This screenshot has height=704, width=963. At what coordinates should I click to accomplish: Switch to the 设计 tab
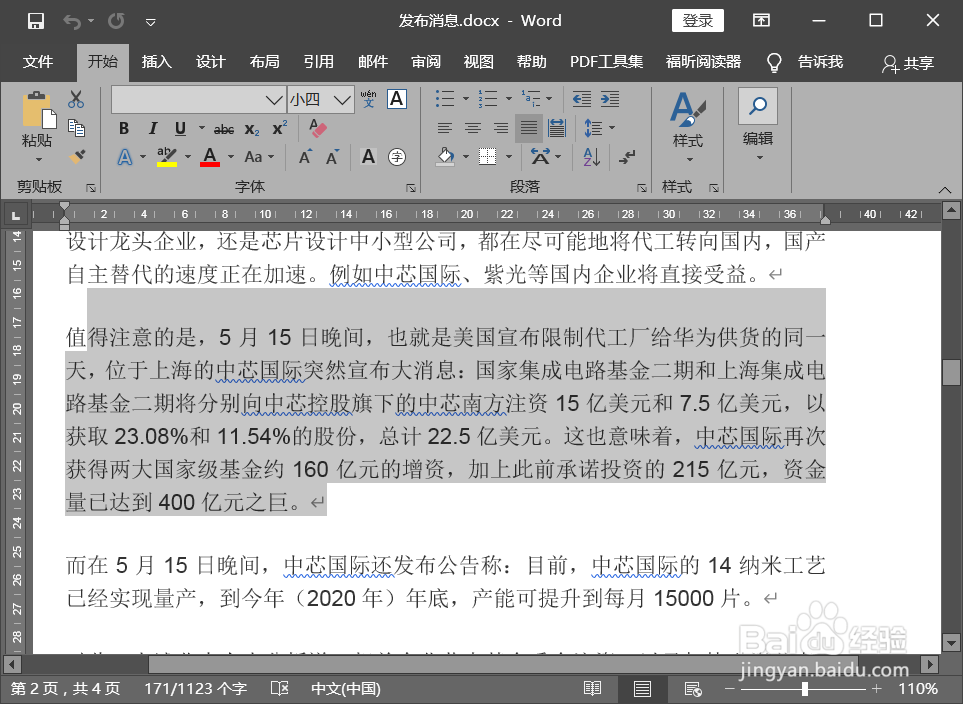pos(211,62)
